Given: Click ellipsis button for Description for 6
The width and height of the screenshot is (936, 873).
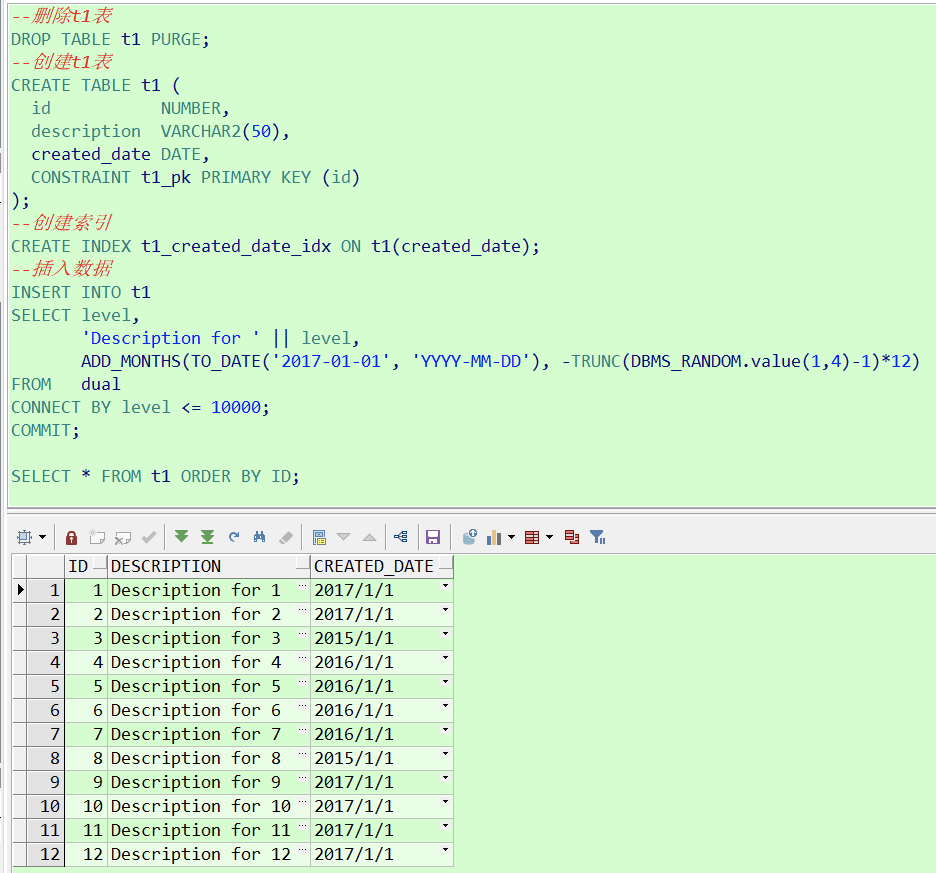Looking at the screenshot, I should 303,706.
